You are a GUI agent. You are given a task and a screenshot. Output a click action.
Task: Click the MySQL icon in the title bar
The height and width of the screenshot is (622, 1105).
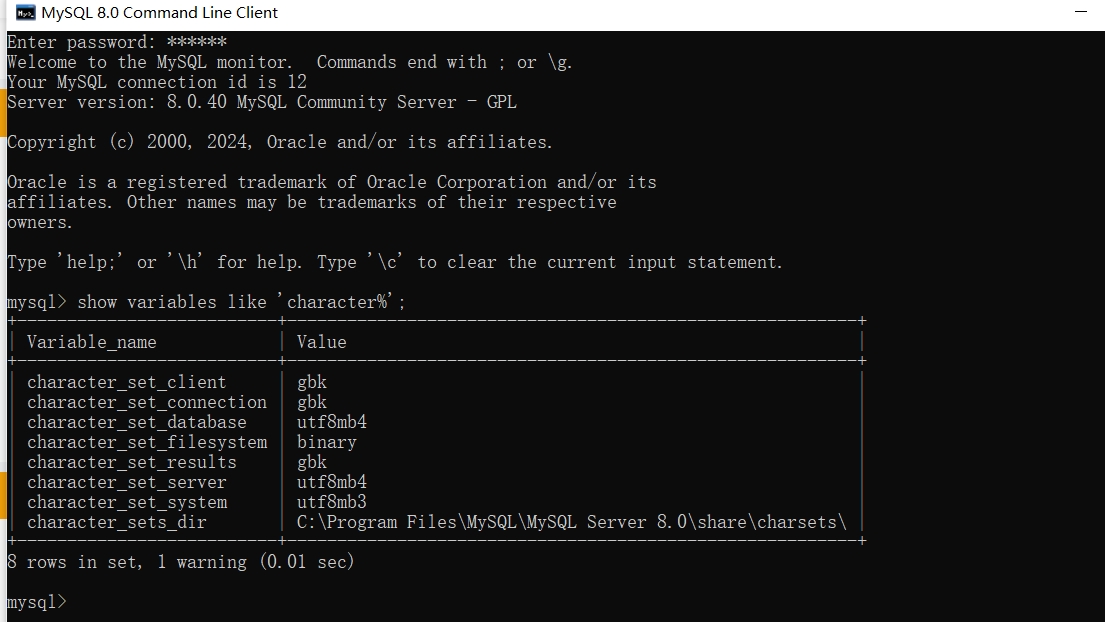pyautogui.click(x=25, y=13)
